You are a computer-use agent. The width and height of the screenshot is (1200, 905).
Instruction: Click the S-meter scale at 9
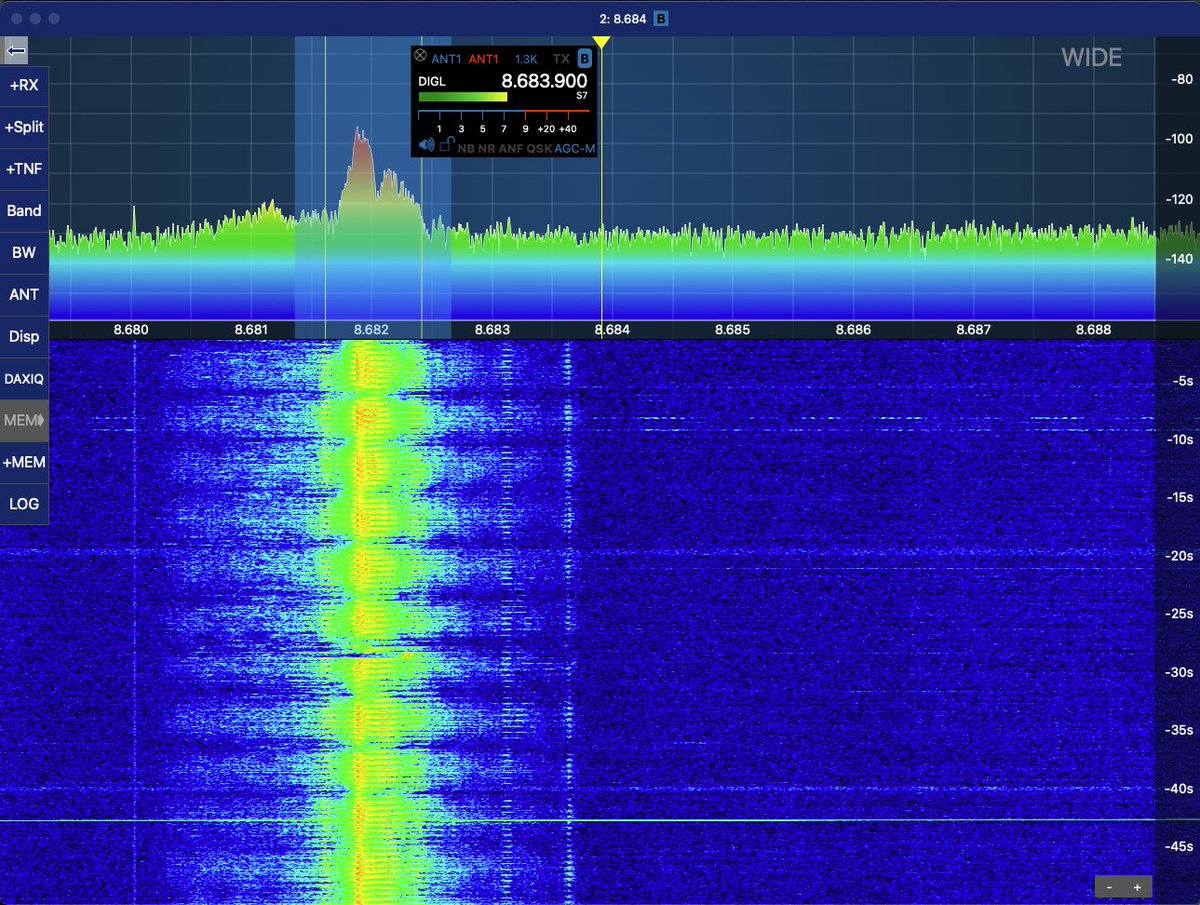tap(525, 129)
